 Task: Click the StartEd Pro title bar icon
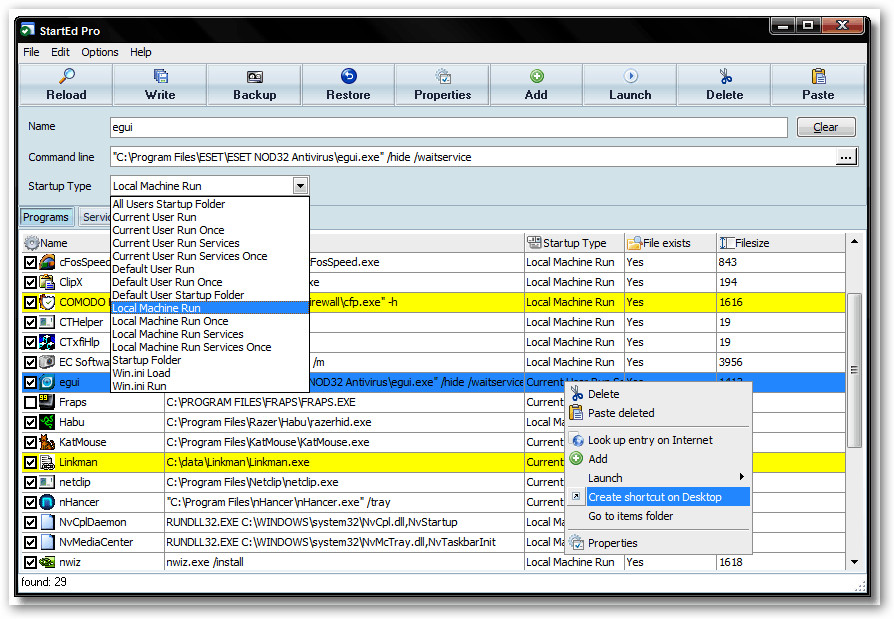[x=28, y=30]
